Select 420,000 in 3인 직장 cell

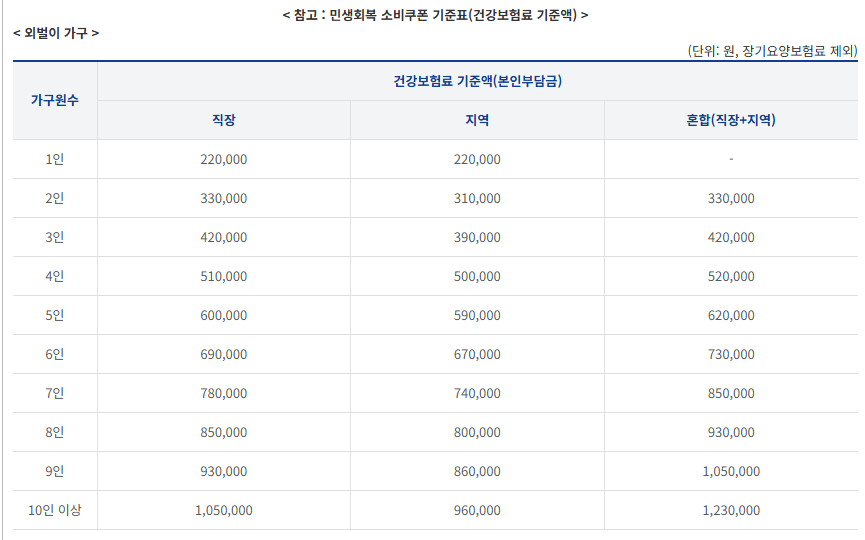[x=223, y=238]
